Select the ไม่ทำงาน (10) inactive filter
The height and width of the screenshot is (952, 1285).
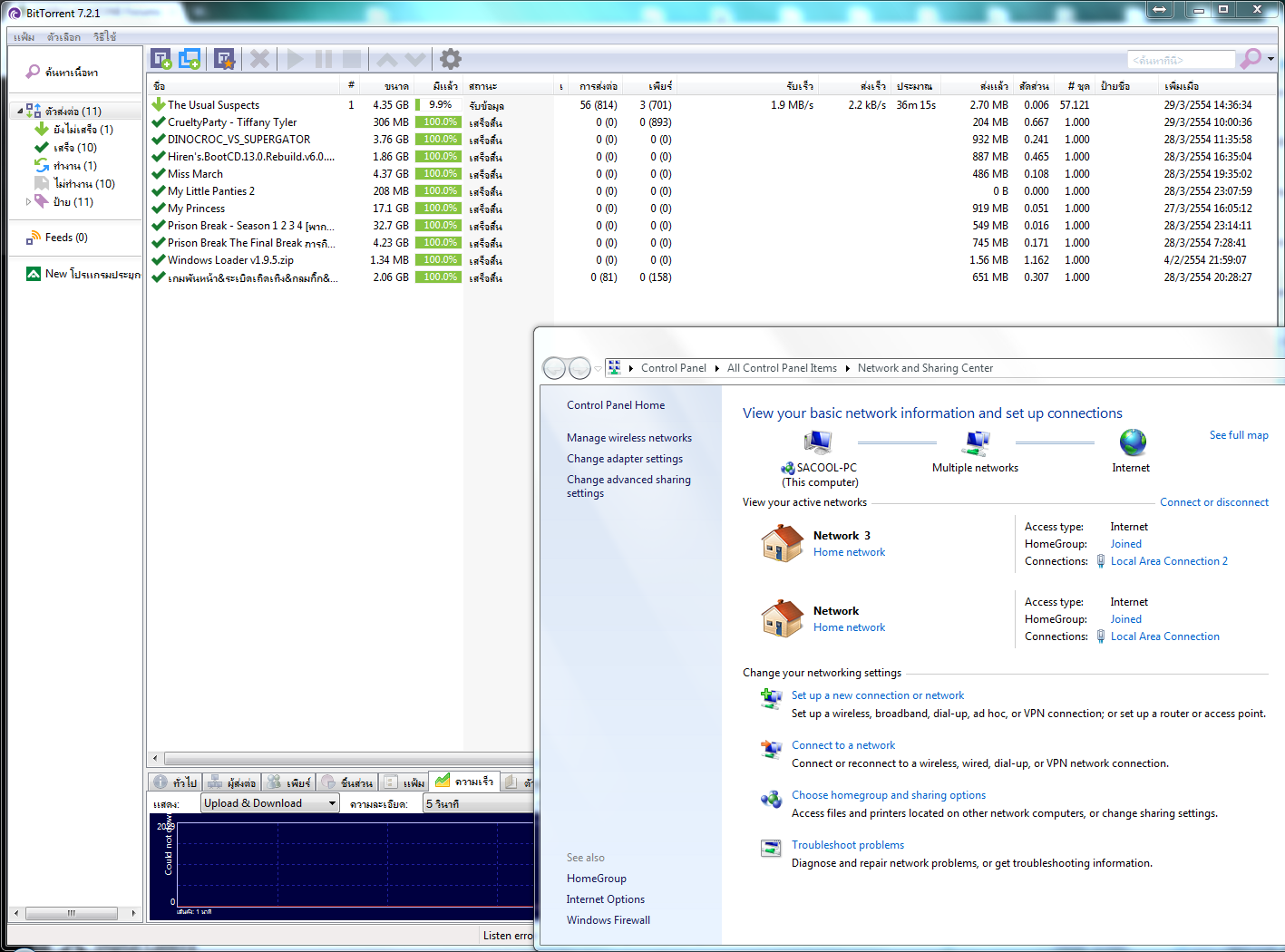pos(75,184)
